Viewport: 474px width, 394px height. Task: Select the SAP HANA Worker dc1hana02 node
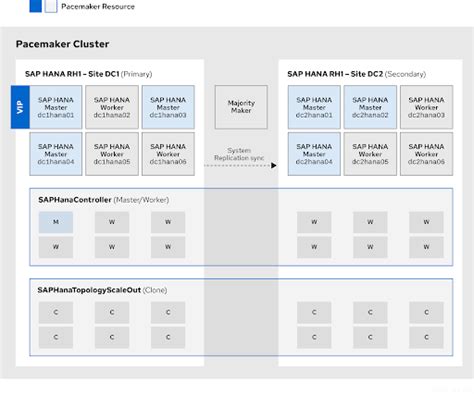[x=112, y=107]
